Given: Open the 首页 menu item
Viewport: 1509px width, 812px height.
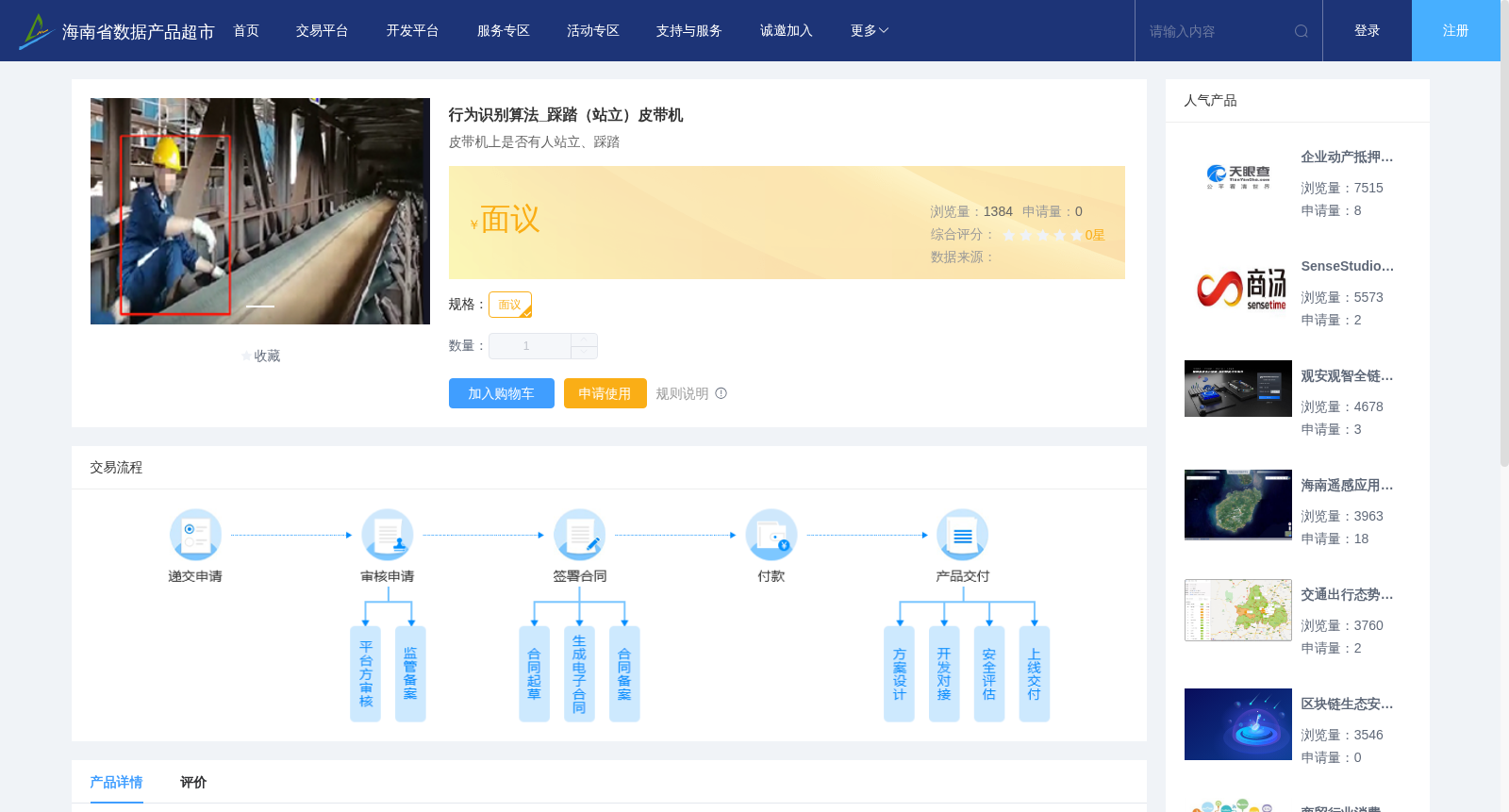Looking at the screenshot, I should [x=246, y=31].
